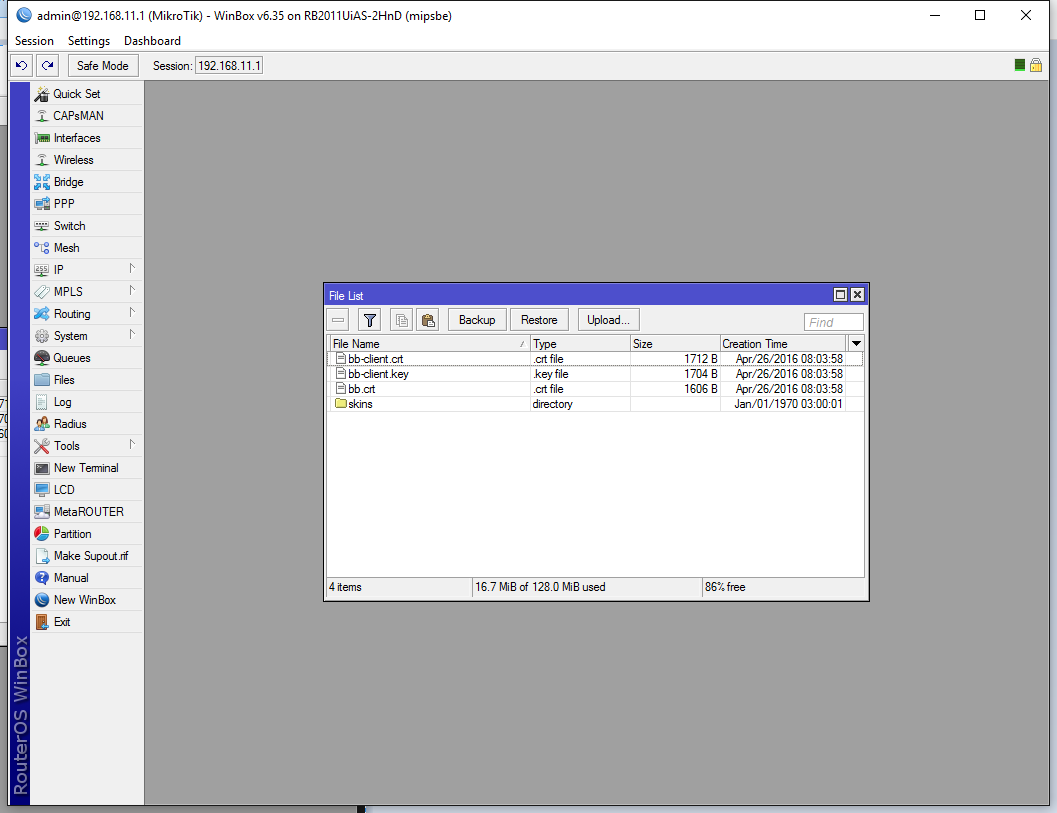Open the CAPsMAN menu entry
Image resolution: width=1057 pixels, height=813 pixels.
87,116
